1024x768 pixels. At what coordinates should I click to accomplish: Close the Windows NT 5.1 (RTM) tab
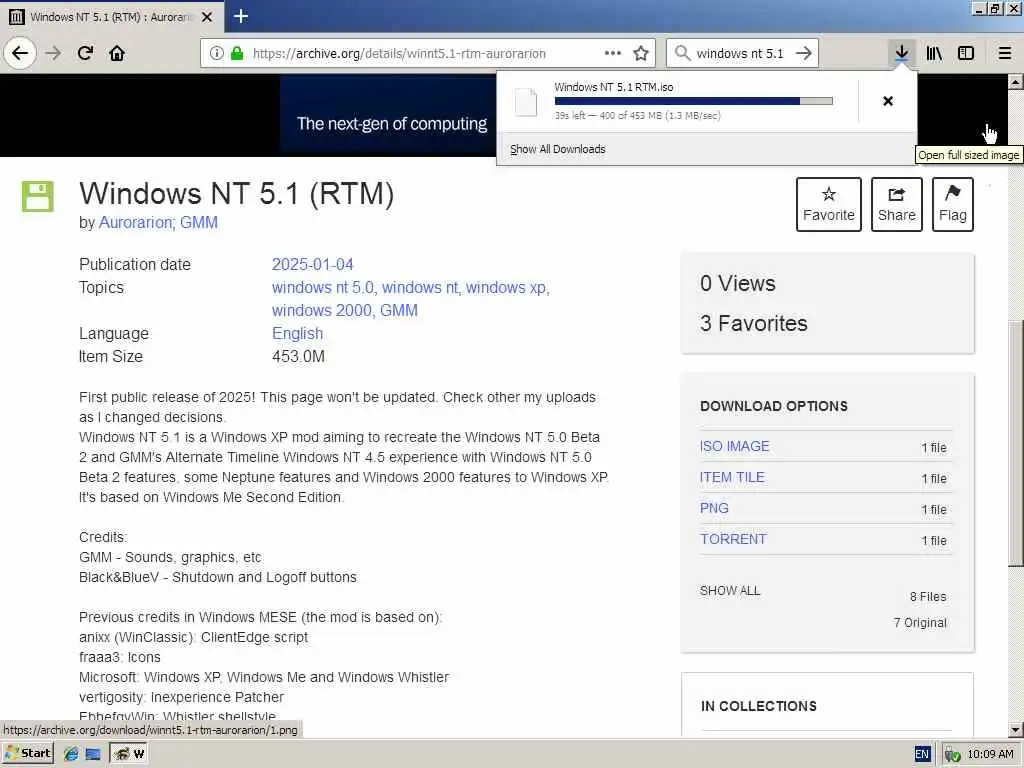click(x=207, y=17)
